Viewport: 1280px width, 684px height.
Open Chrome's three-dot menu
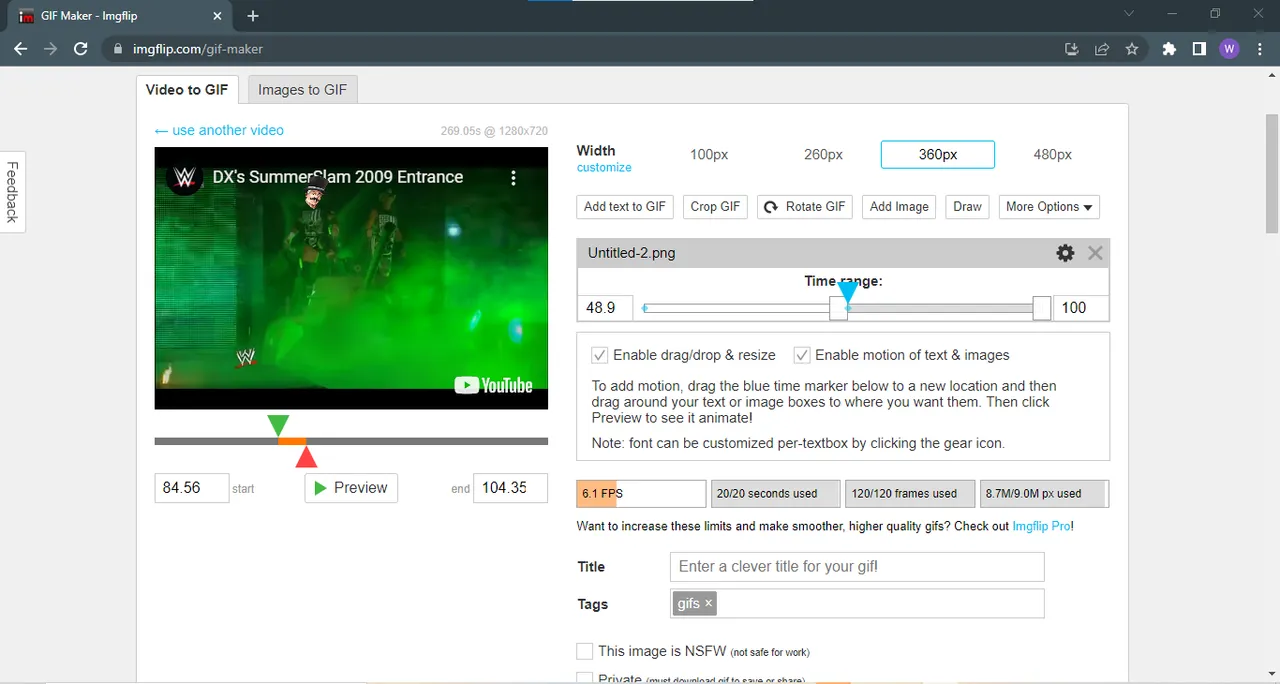[1259, 49]
